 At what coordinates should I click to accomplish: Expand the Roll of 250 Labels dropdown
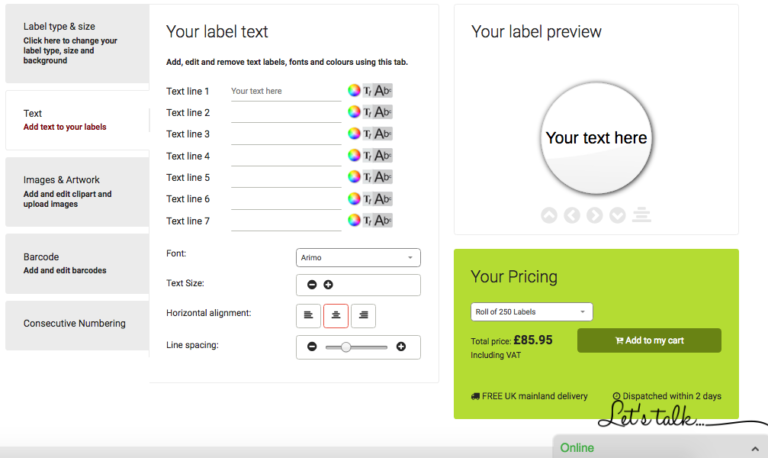531,312
